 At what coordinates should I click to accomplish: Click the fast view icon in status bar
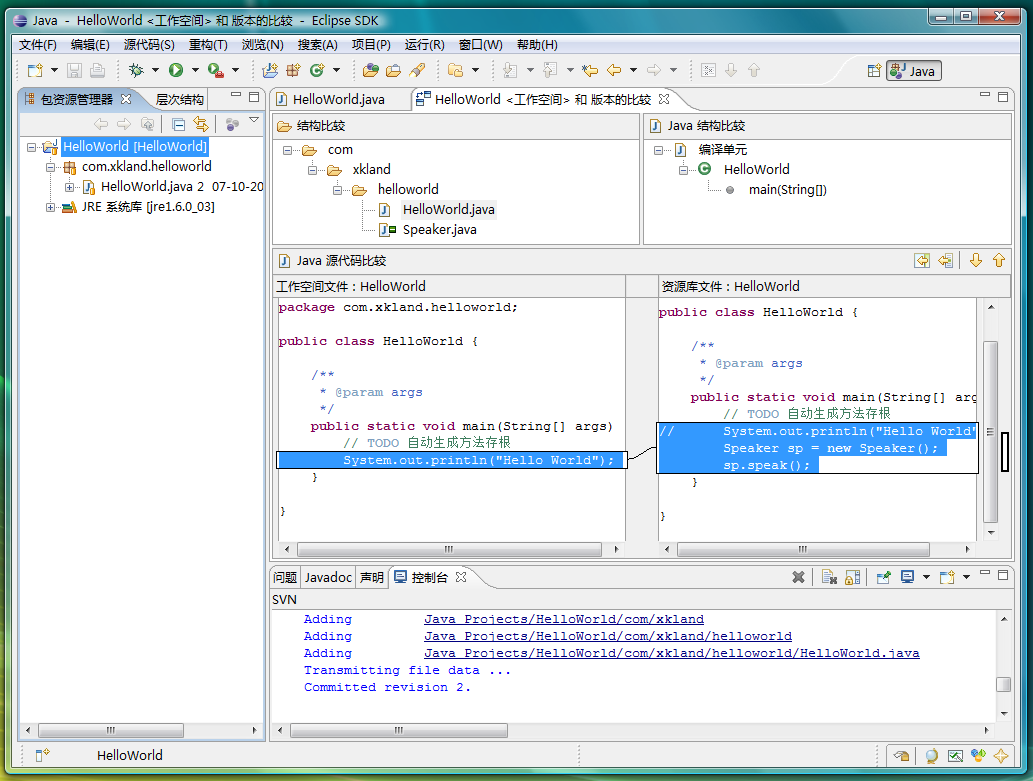point(42,755)
